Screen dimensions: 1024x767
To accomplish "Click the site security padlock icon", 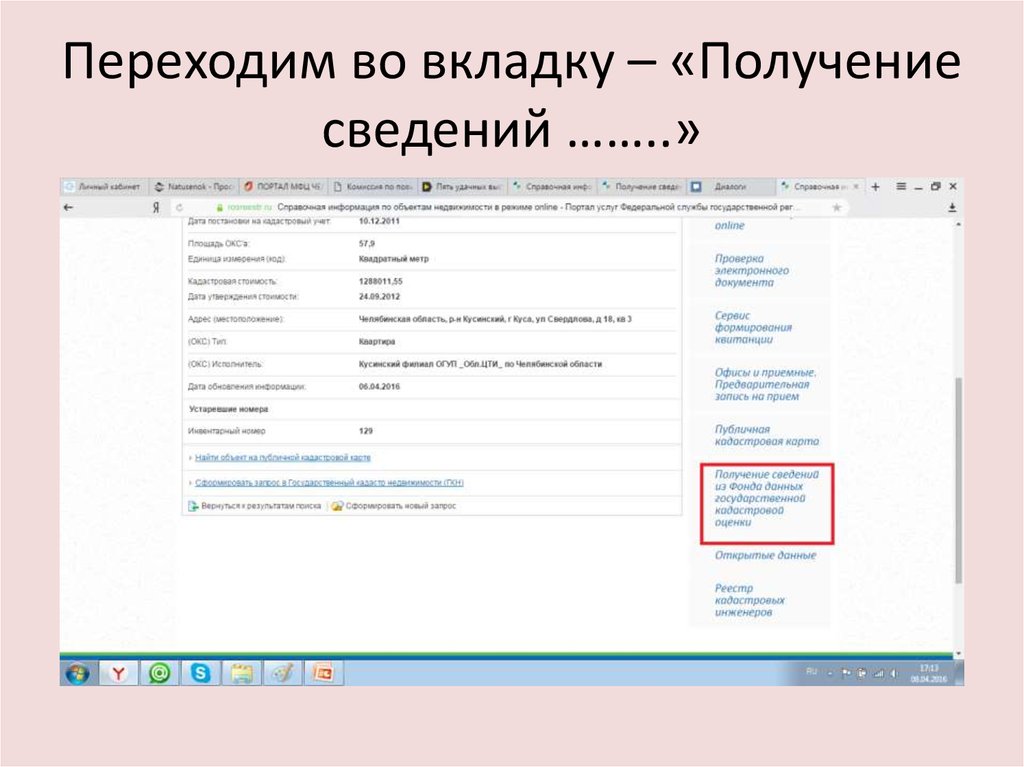I will pos(220,207).
